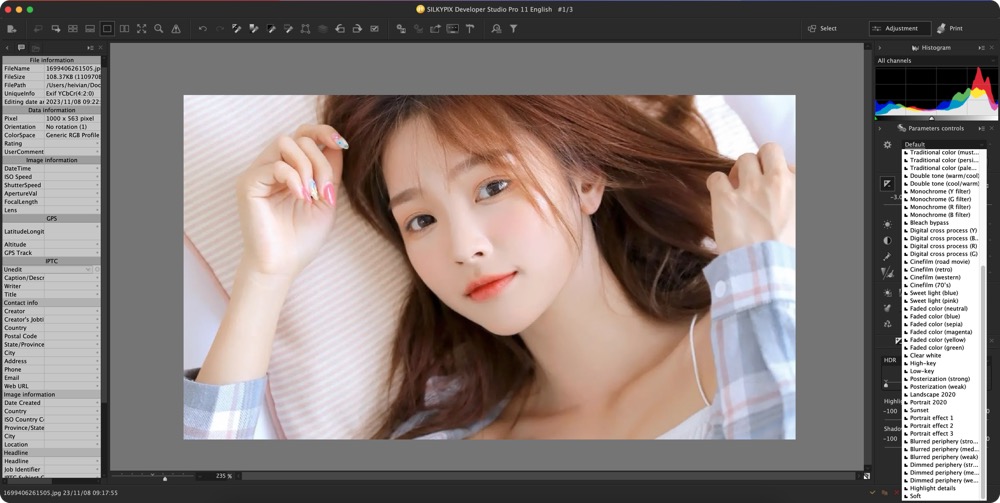
Task: Click the undo arrow icon
Action: (x=203, y=29)
